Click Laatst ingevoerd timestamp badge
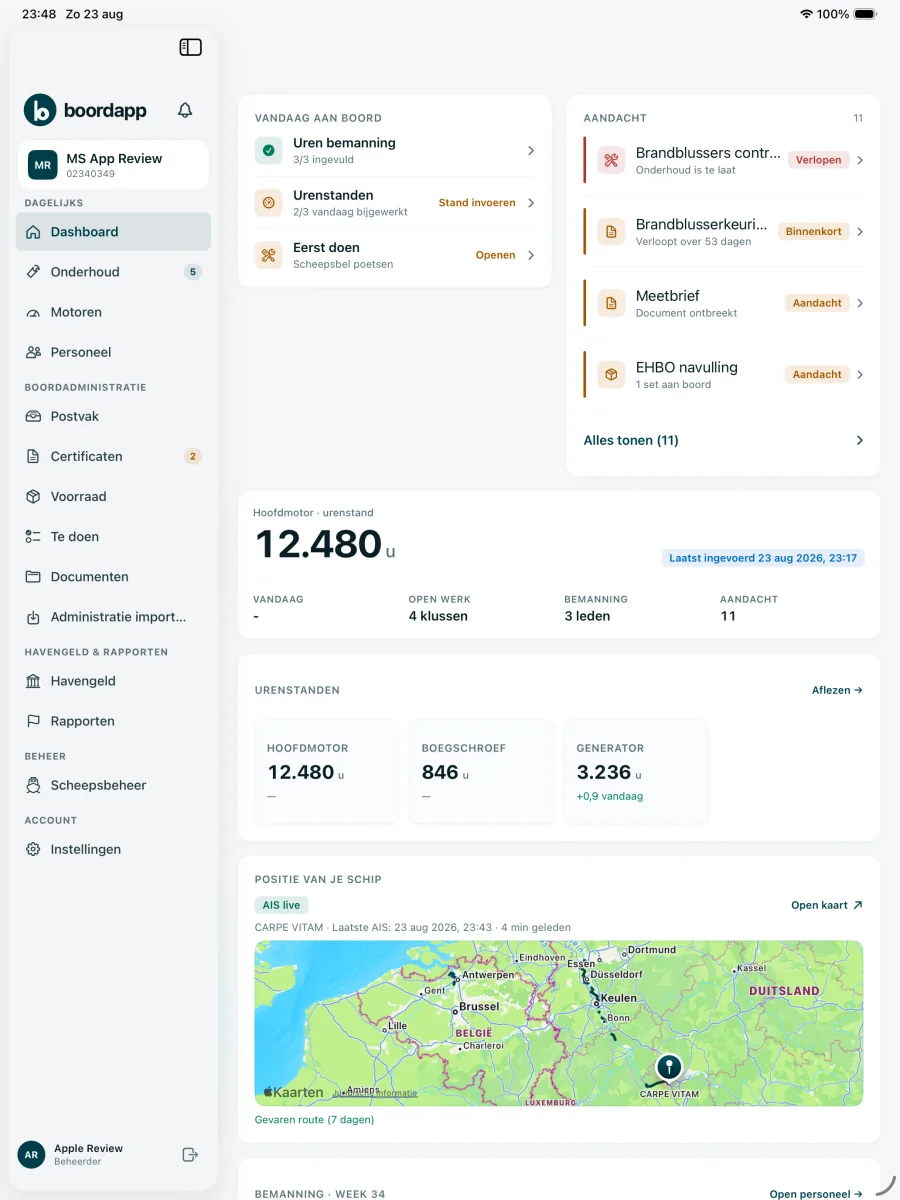 pyautogui.click(x=763, y=558)
